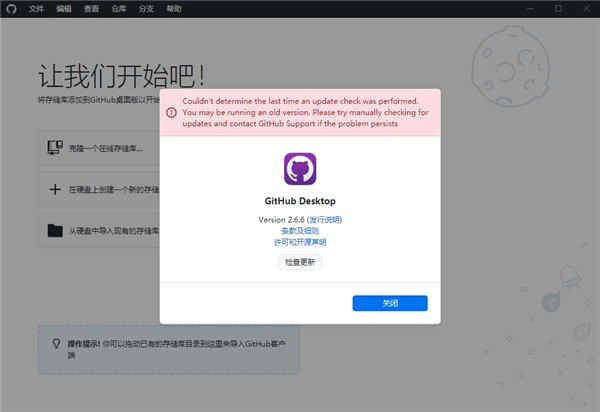Minimize the GitHub Desktop window
The width and height of the screenshot is (600, 412).
[530, 9]
